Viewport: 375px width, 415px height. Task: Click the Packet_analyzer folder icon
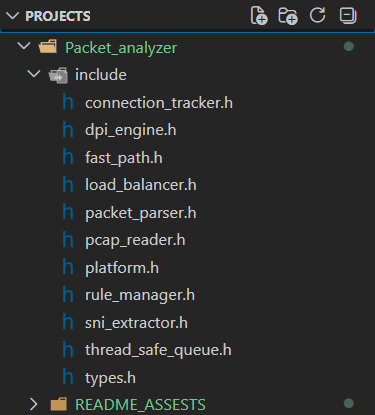click(x=48, y=47)
